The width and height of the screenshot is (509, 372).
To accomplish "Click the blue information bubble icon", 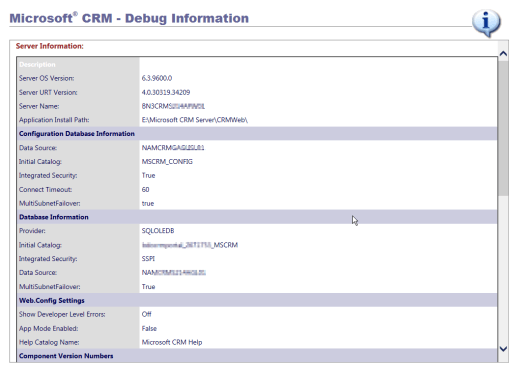I will pos(486,23).
